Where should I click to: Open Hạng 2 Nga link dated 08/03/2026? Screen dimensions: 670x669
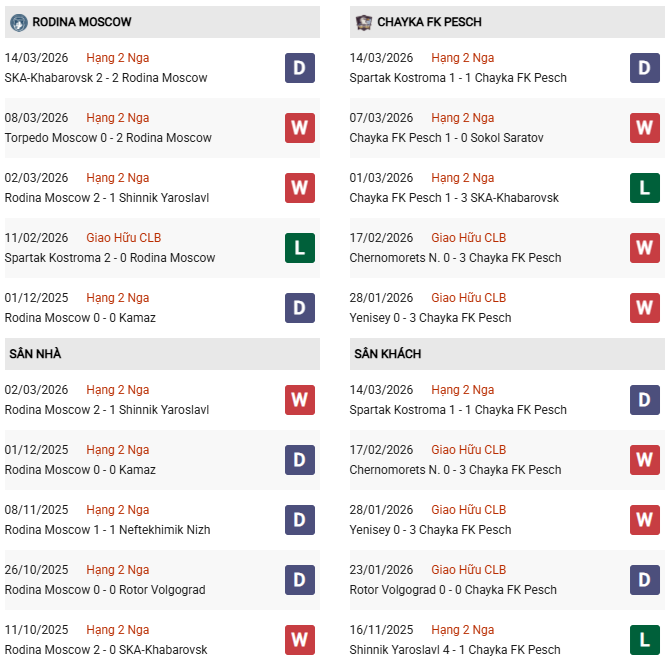tap(117, 118)
